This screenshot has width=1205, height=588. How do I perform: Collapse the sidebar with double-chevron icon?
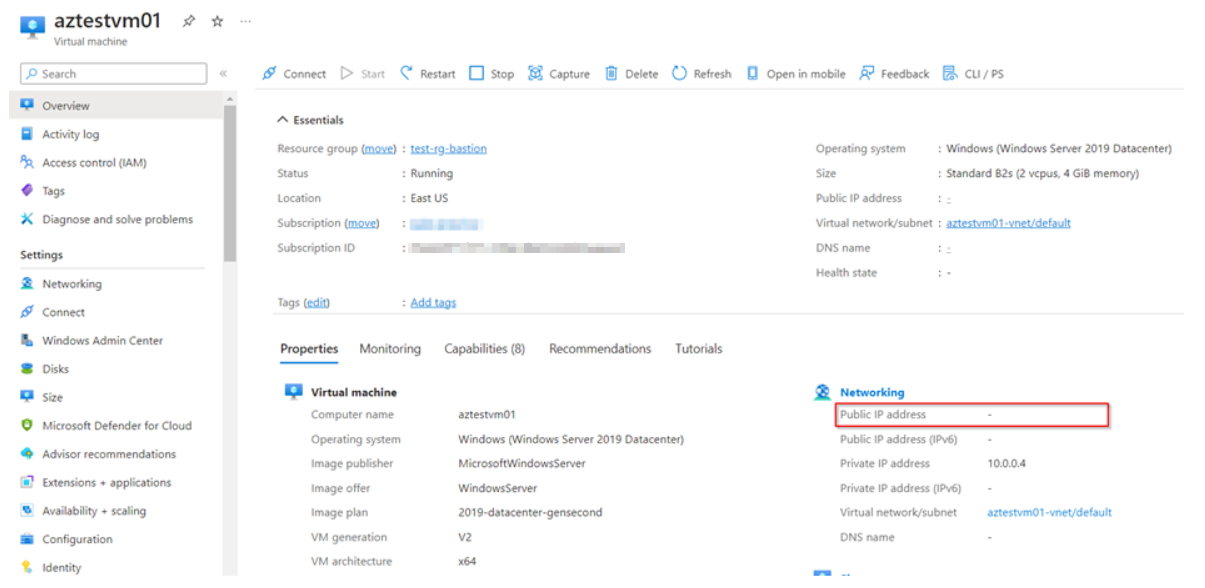[223, 74]
